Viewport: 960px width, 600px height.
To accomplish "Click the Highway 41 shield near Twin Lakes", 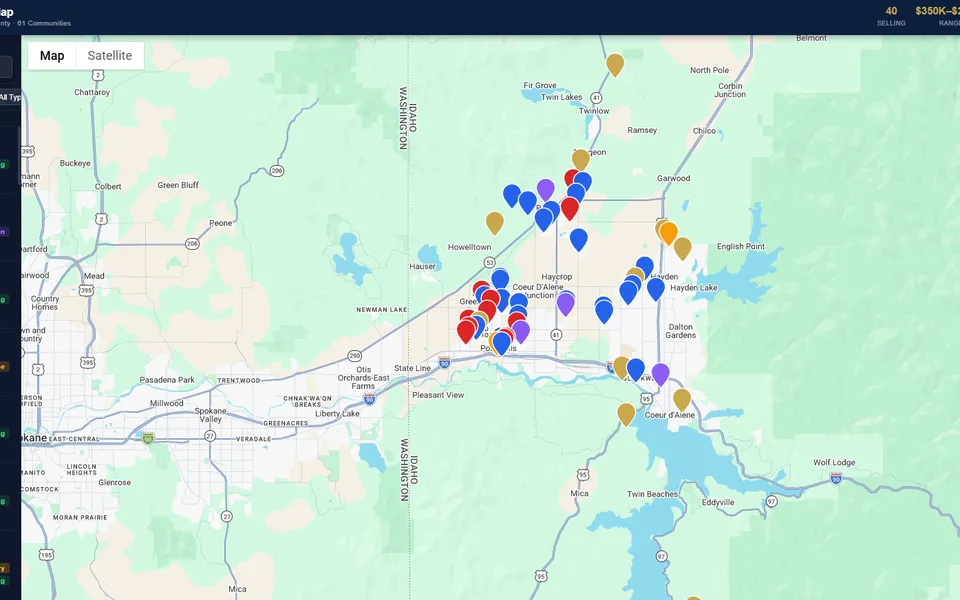I will (596, 98).
